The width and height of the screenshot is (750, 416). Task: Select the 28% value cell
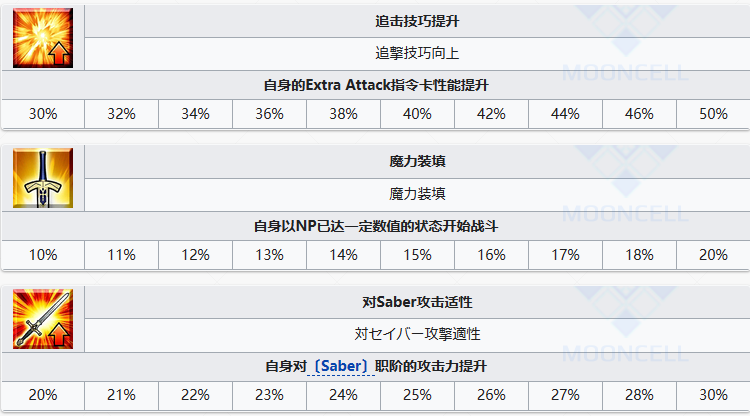tap(639, 396)
